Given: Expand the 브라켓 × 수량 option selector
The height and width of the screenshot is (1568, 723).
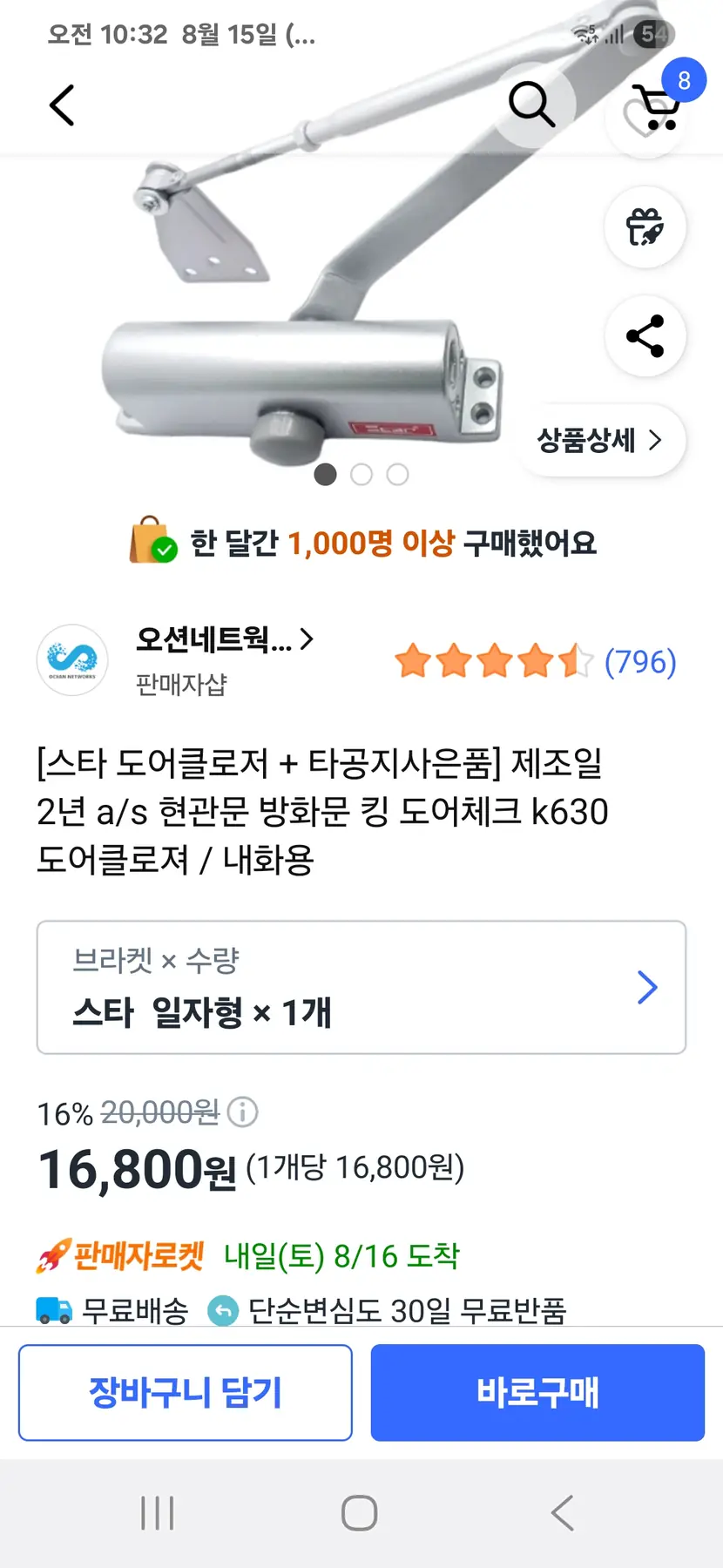Looking at the screenshot, I should 361,987.
